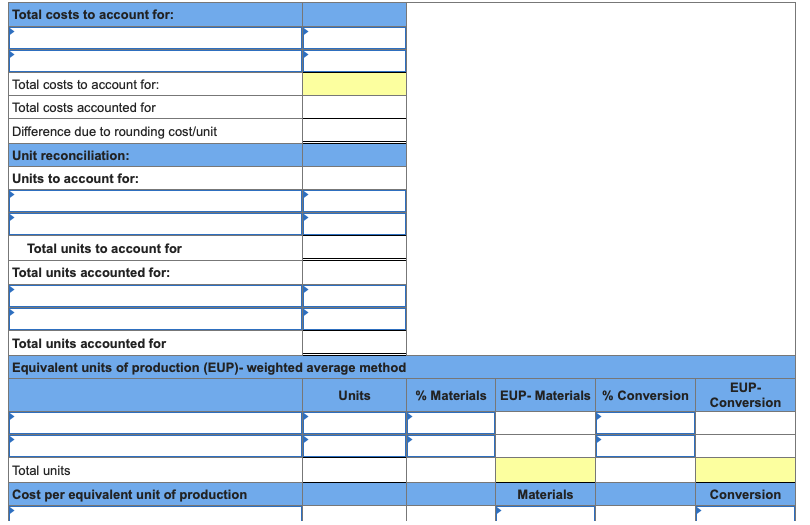Click the Units to account for: label
The height and width of the screenshot is (525, 810).
tap(75, 179)
